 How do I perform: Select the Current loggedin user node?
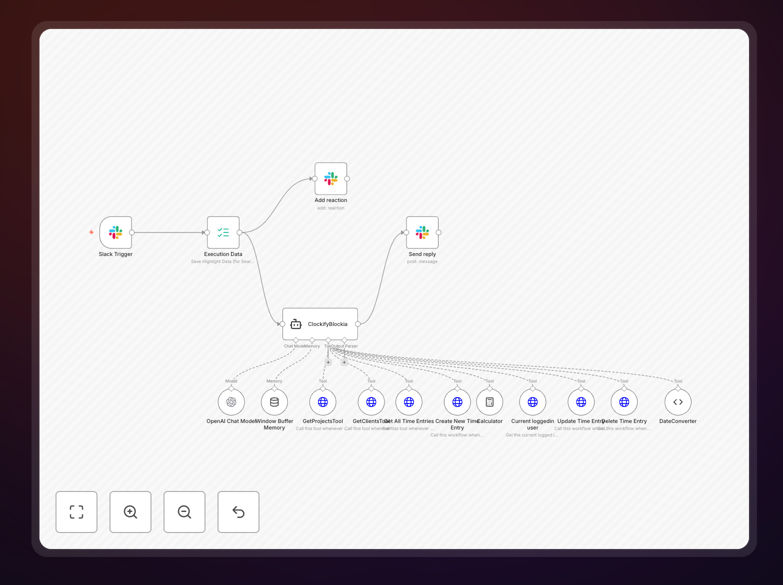pyautogui.click(x=533, y=402)
